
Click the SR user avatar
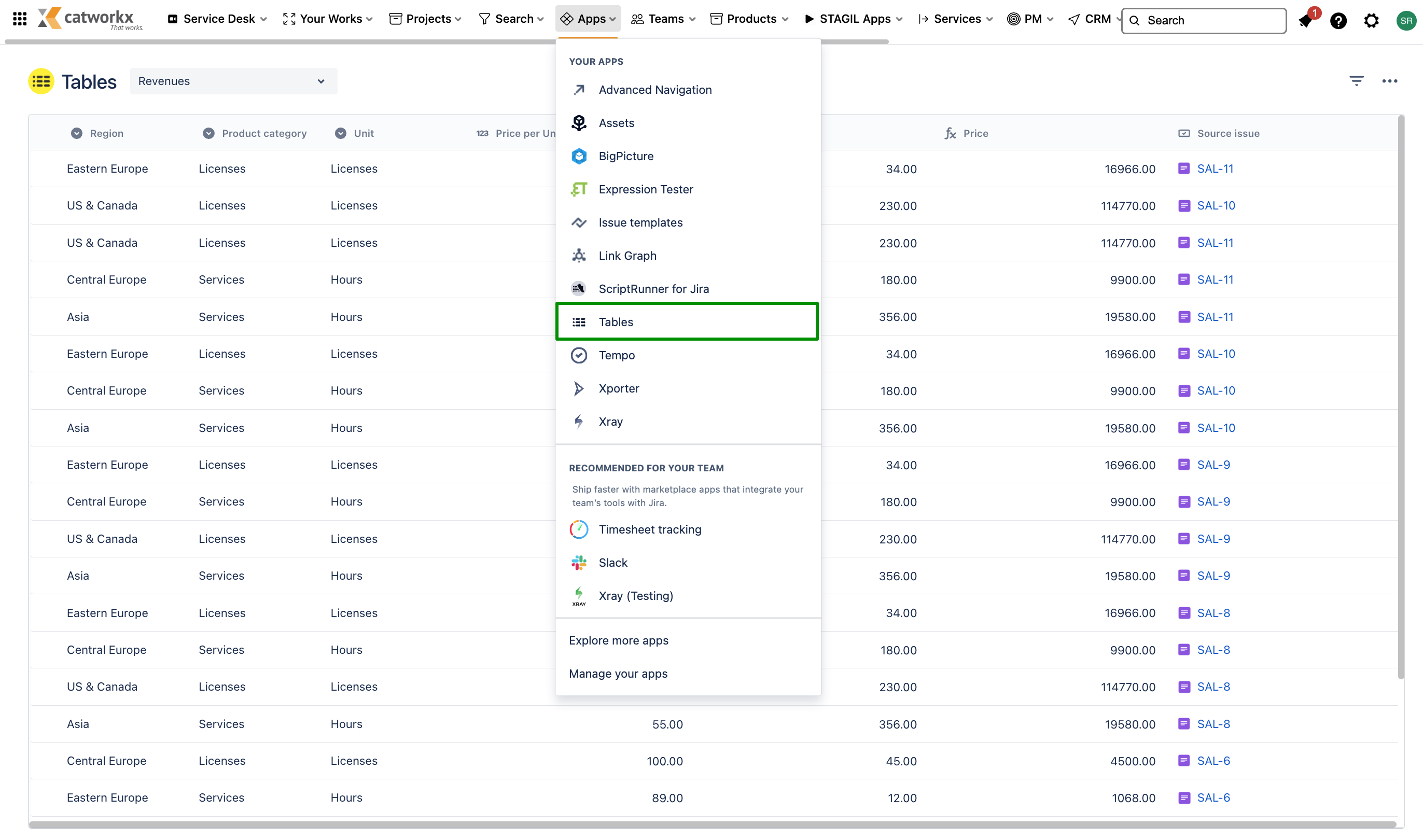[x=1405, y=21]
